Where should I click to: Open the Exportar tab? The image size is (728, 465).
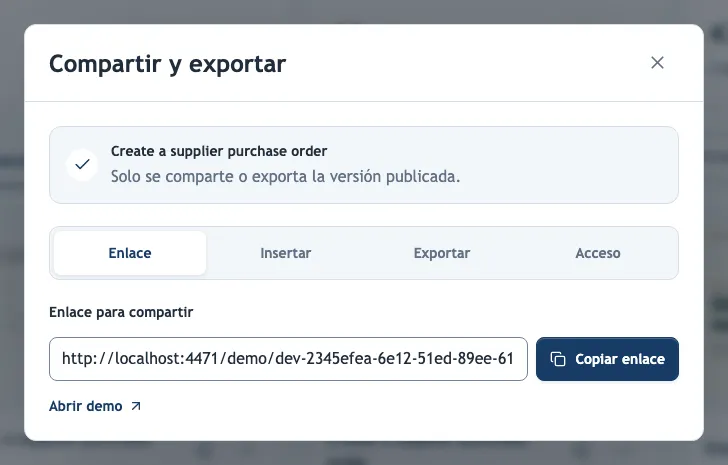(442, 253)
